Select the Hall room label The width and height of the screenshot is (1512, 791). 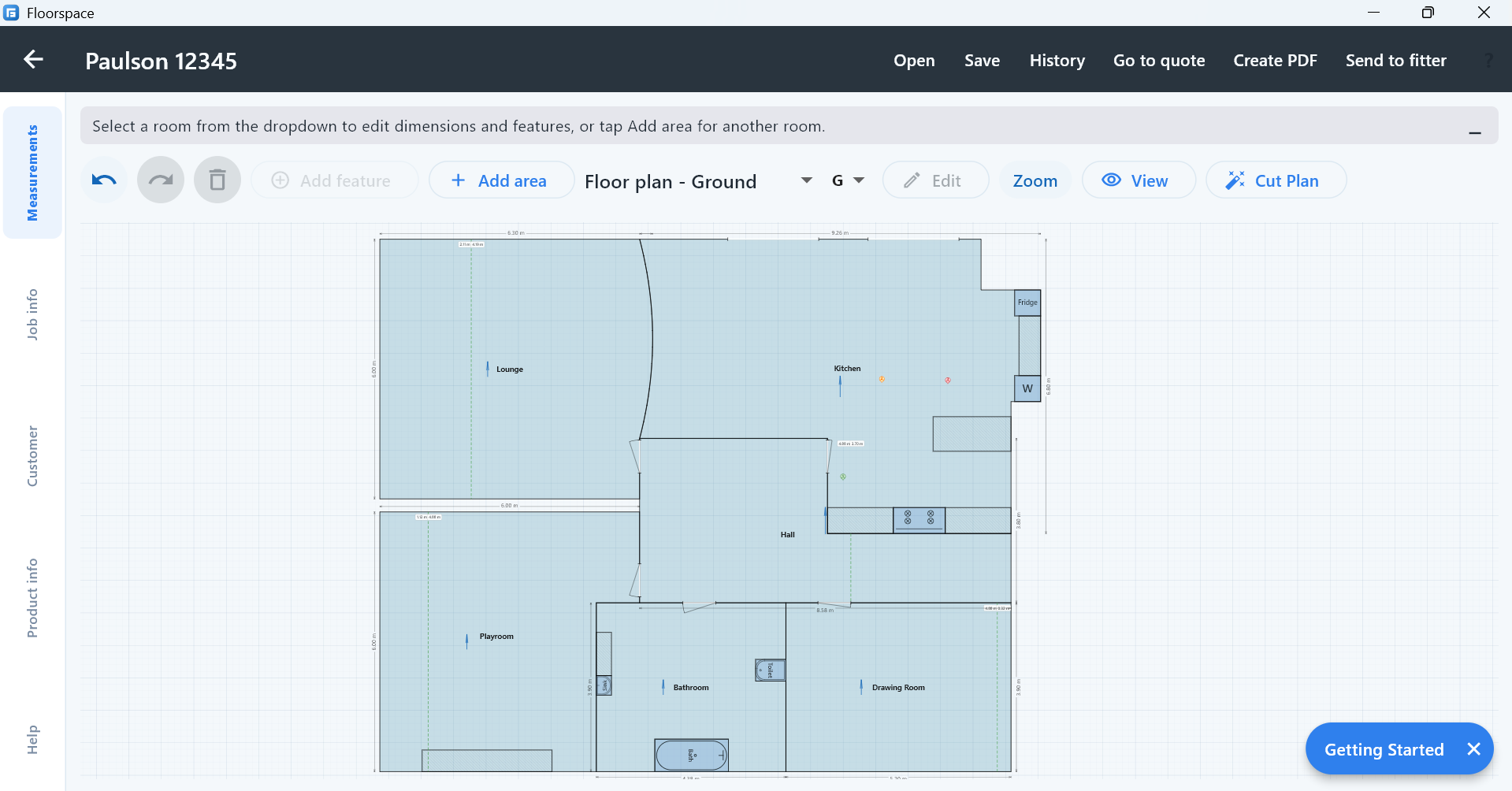click(788, 535)
